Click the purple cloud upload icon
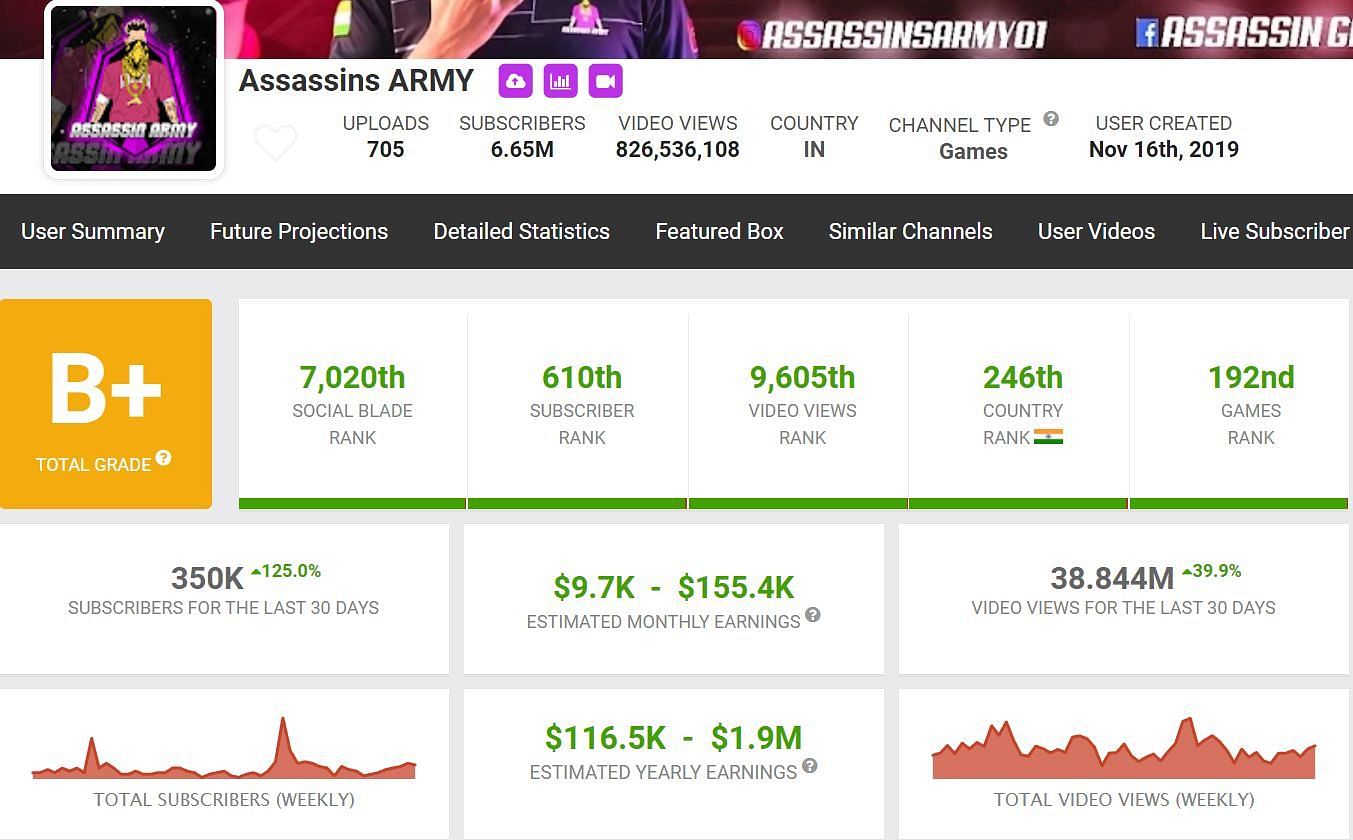Viewport: 1353px width, 840px height. (x=516, y=81)
